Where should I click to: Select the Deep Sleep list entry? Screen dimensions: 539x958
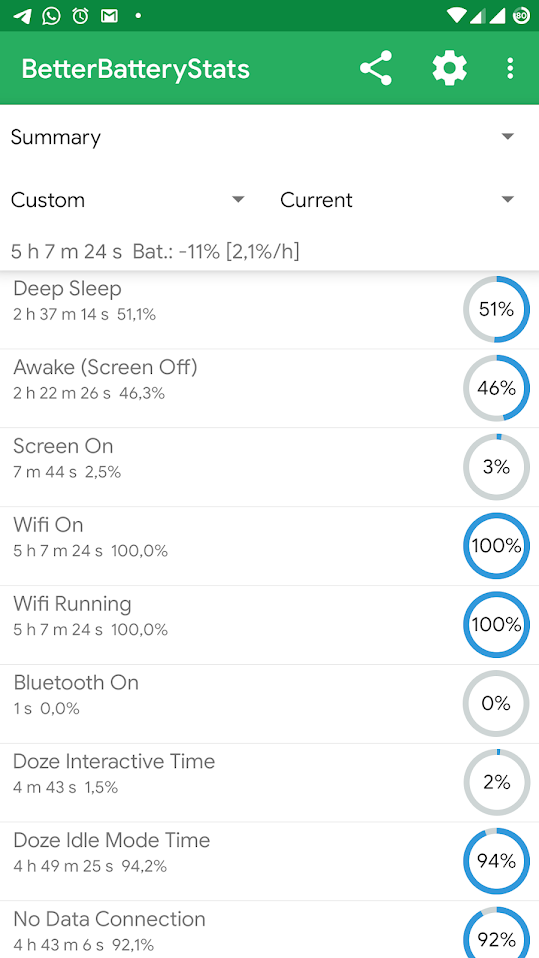tap(270, 310)
